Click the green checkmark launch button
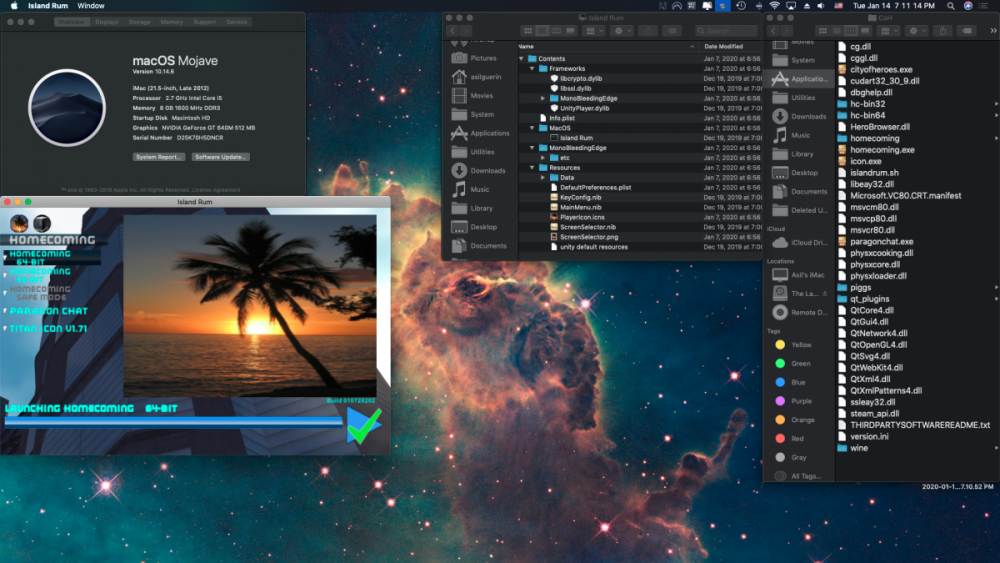This screenshot has height=563, width=1000. 364,425
